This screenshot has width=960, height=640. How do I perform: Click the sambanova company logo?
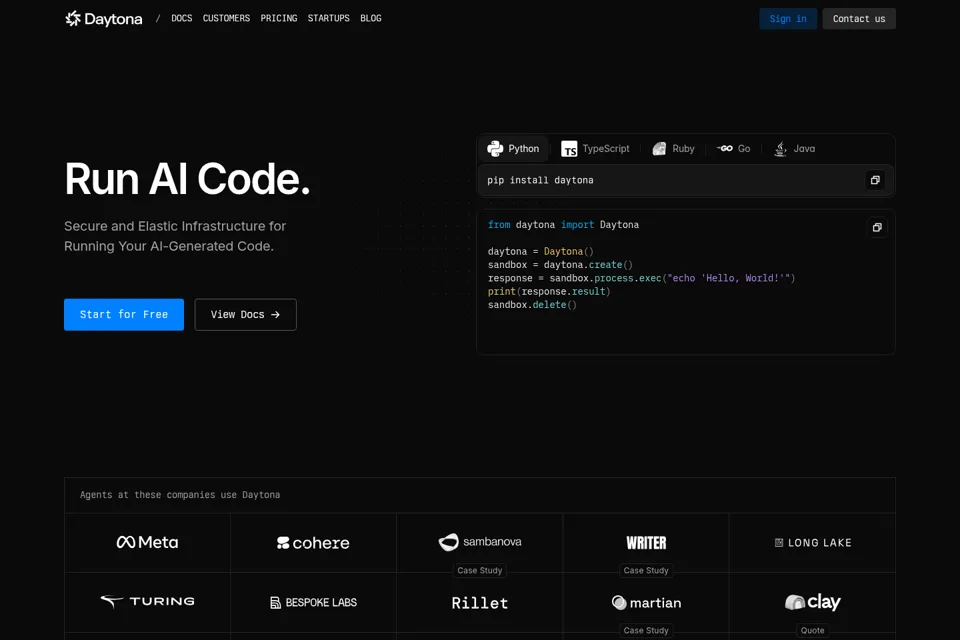(x=480, y=542)
